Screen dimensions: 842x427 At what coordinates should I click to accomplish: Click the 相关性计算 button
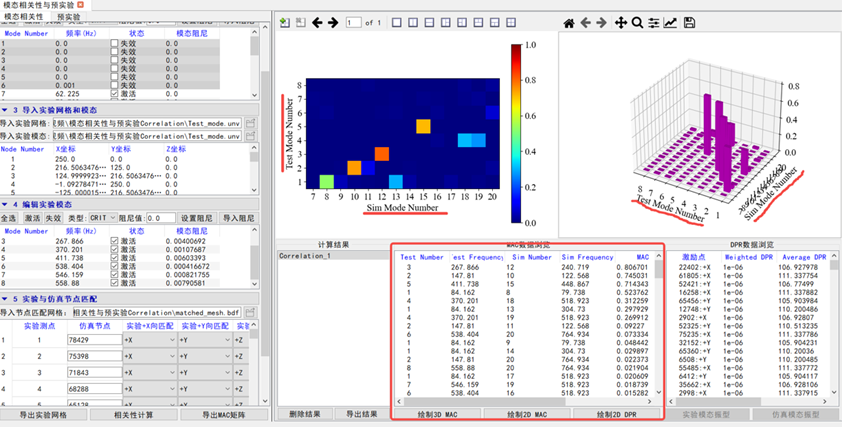[134, 415]
